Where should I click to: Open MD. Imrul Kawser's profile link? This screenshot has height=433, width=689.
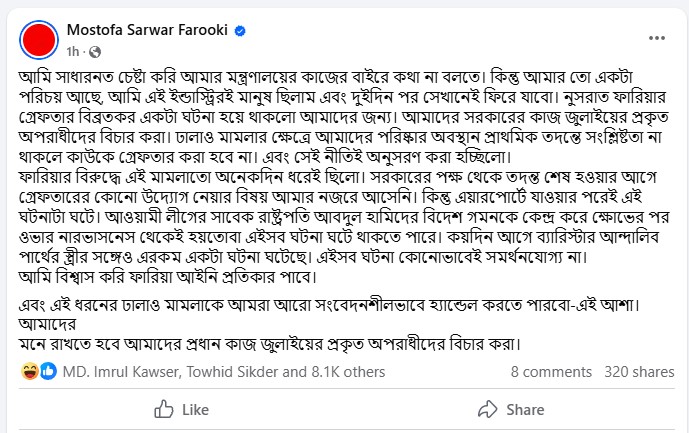(121, 372)
